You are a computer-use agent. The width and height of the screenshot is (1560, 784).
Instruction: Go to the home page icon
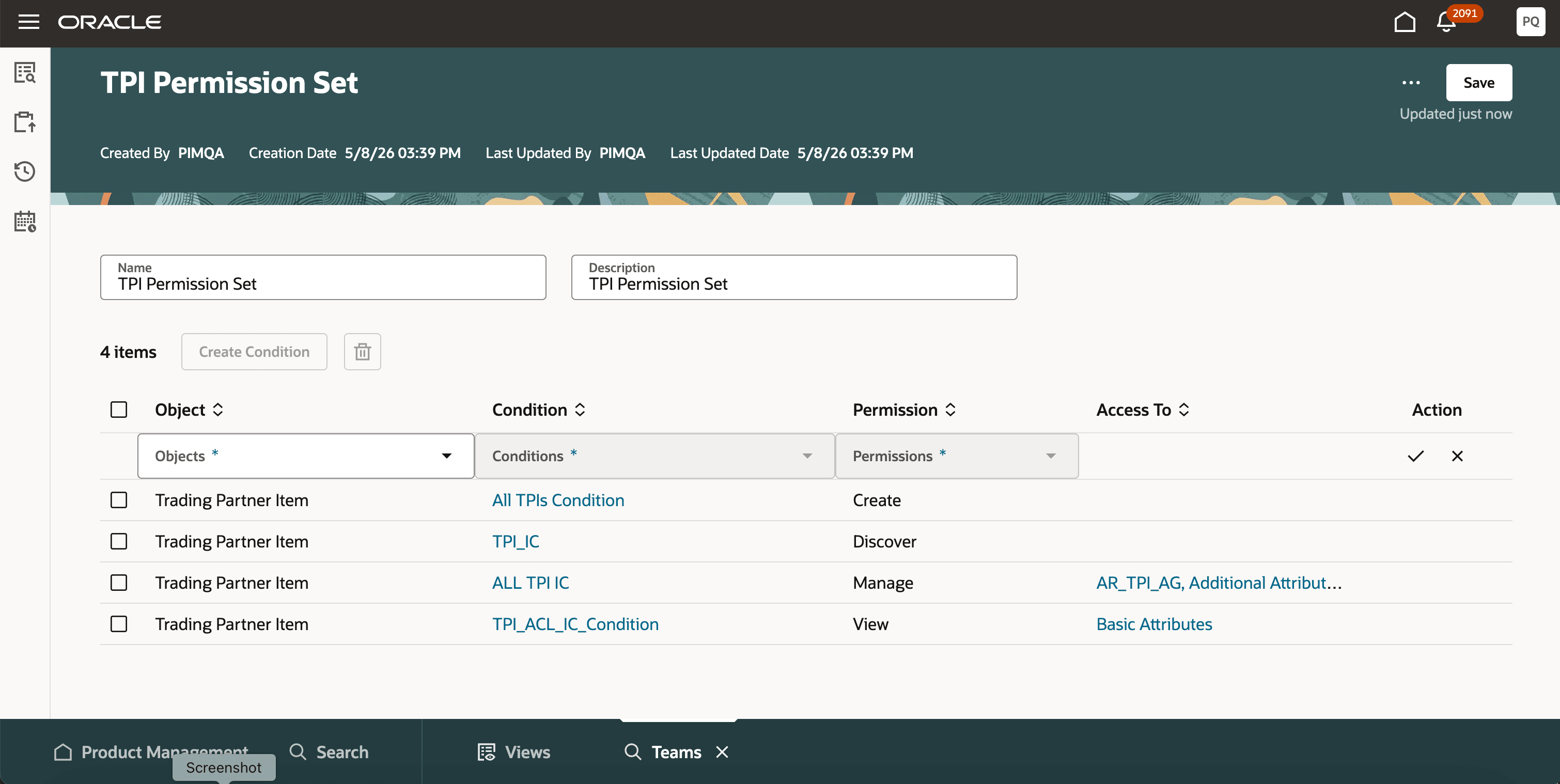[x=1405, y=22]
